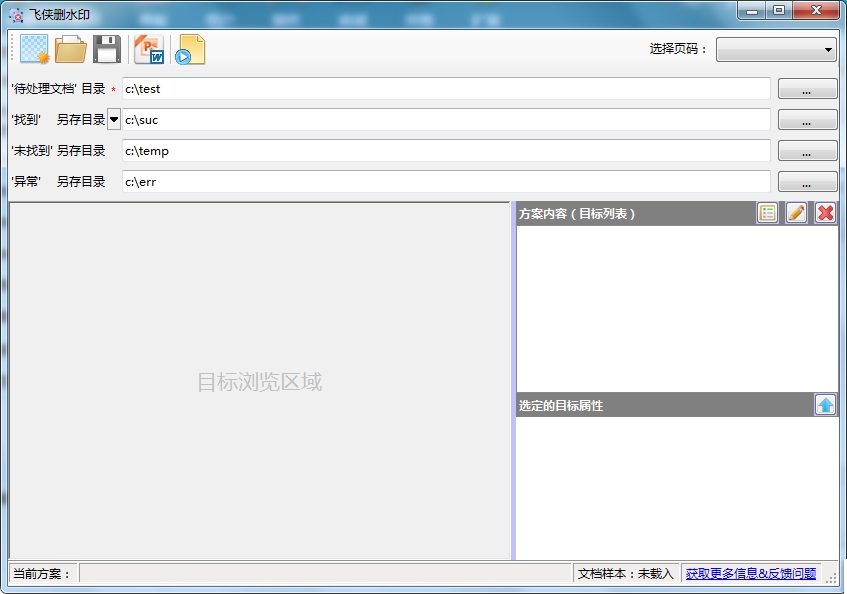Click the PowerPoint/Word document sample icon
The height and width of the screenshot is (594, 847).
pos(149,49)
